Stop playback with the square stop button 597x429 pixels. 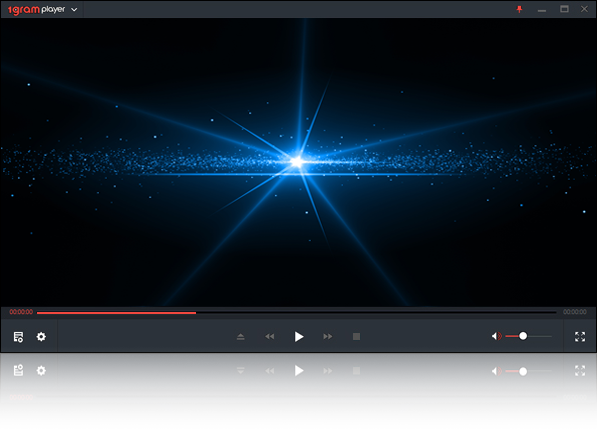pos(356,337)
